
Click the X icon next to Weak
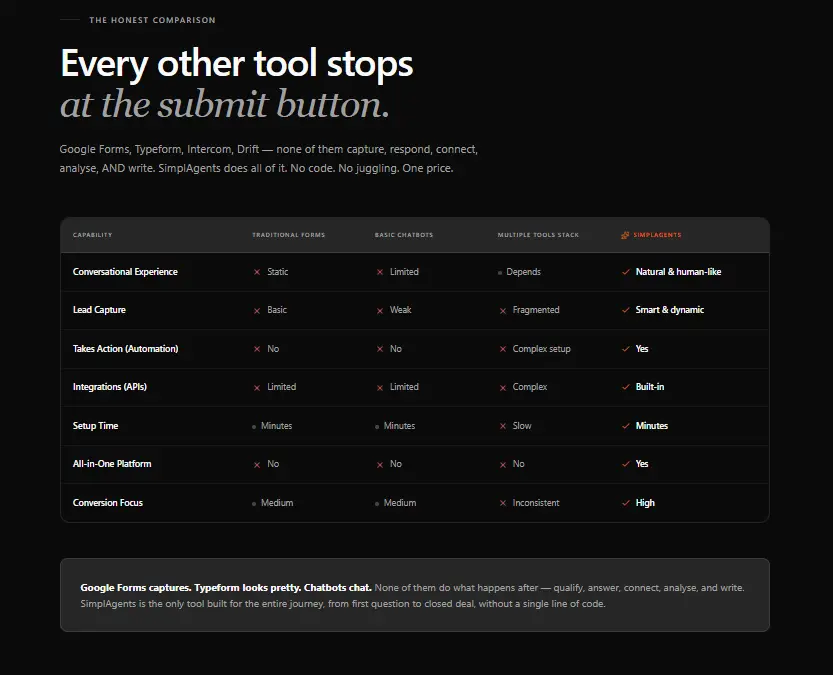click(380, 311)
